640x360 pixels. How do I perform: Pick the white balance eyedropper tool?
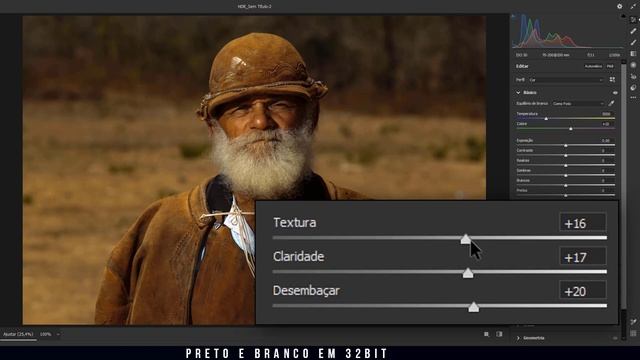[611, 103]
